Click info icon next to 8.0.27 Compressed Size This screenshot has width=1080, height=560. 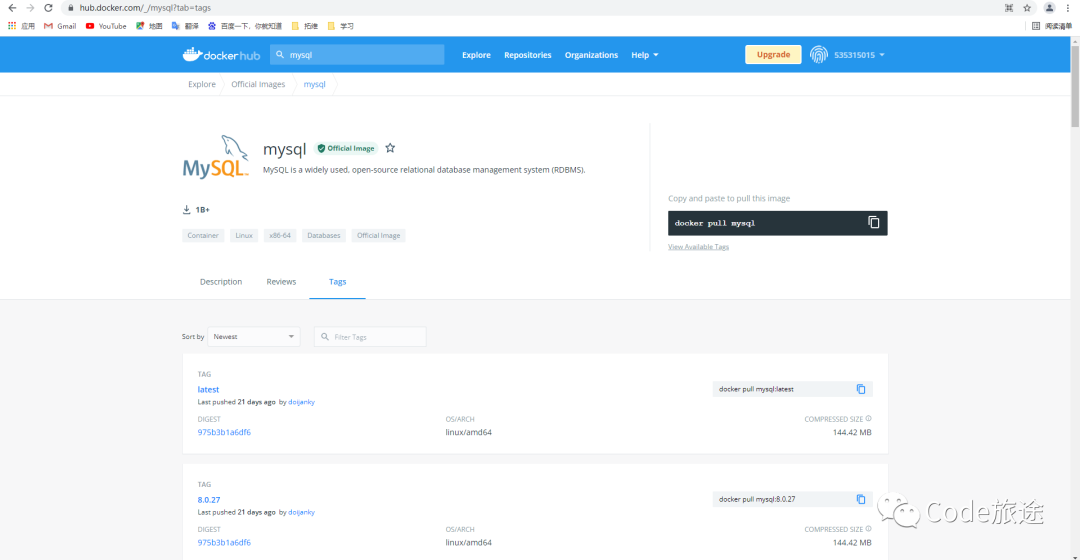click(x=869, y=529)
